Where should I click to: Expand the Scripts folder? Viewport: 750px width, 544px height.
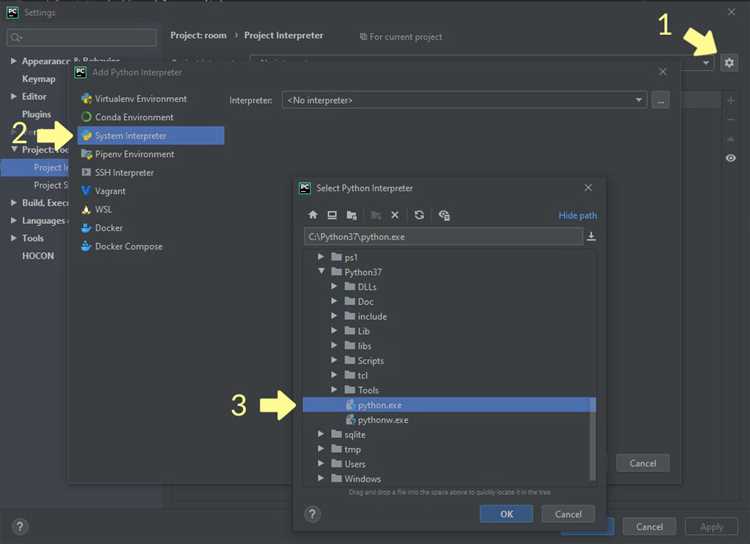[x=334, y=360]
